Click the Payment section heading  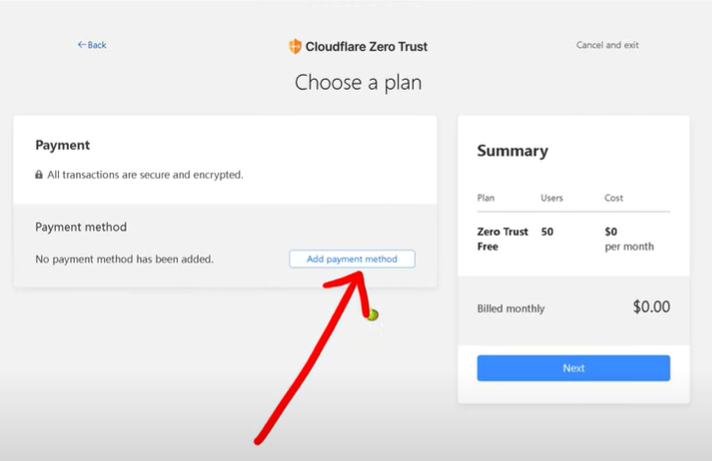point(63,145)
